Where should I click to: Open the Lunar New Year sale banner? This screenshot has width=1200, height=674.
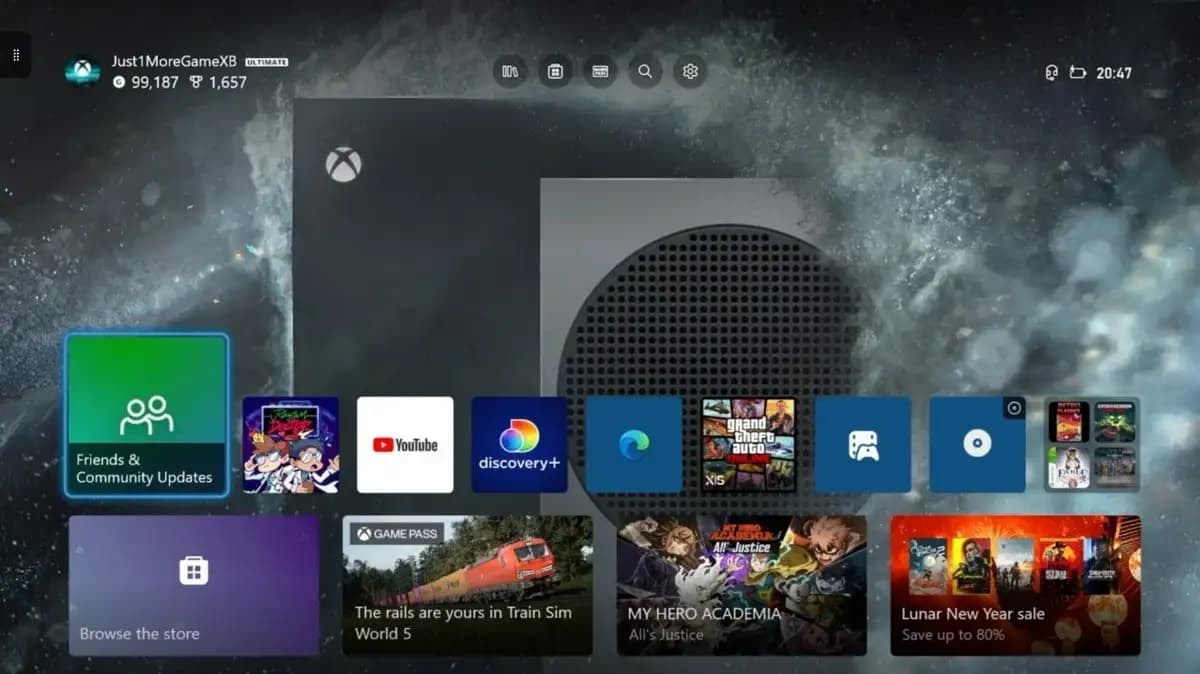pos(1014,585)
